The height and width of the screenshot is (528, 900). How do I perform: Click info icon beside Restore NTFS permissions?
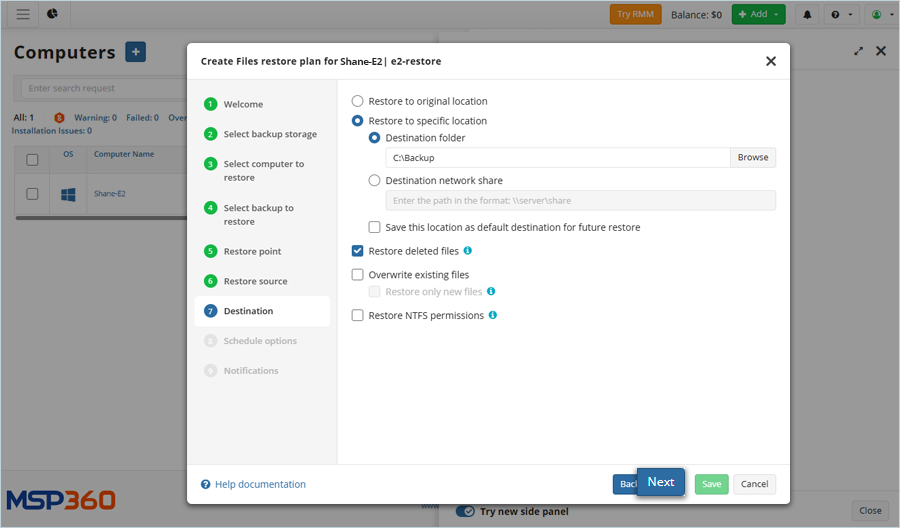493,315
